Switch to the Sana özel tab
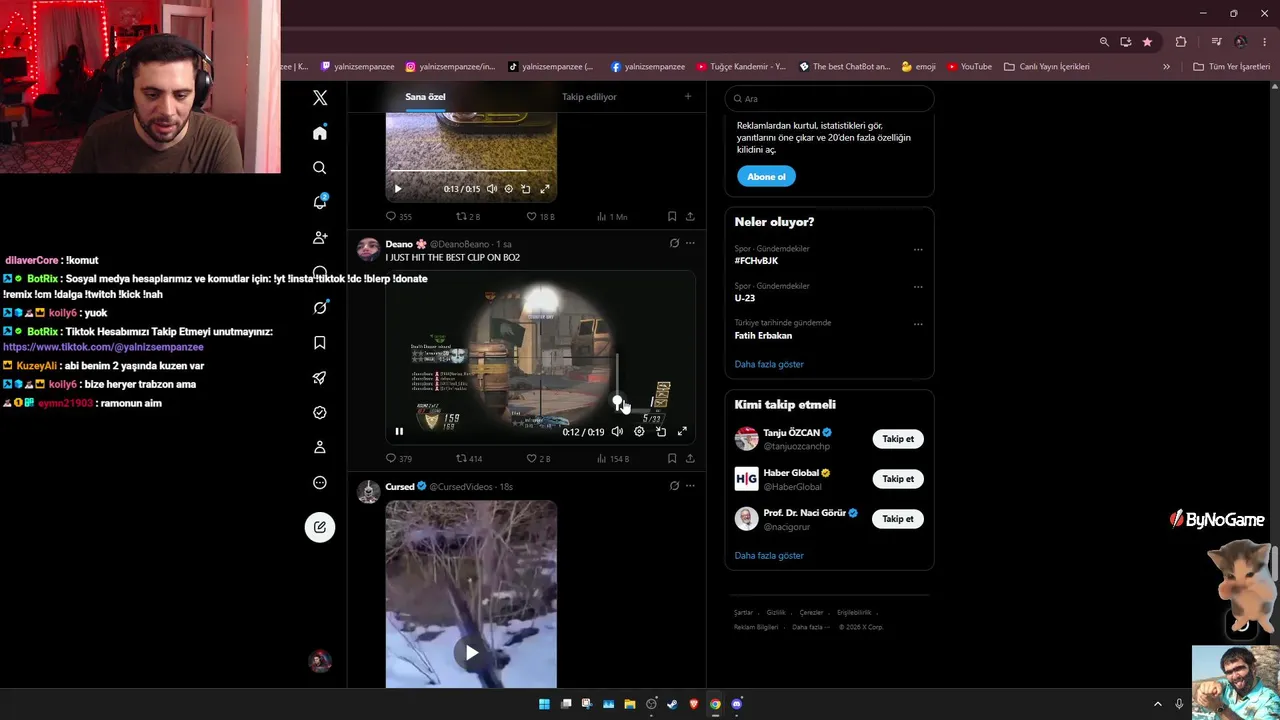Viewport: 1280px width, 720px height. pos(425,97)
